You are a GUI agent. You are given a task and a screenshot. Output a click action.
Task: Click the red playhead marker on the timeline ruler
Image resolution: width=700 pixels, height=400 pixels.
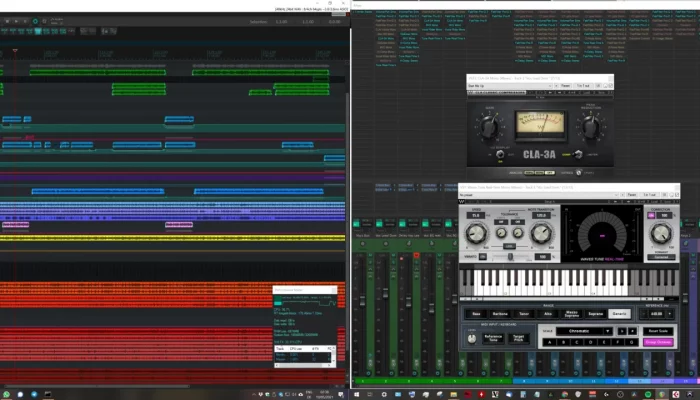tap(15, 51)
